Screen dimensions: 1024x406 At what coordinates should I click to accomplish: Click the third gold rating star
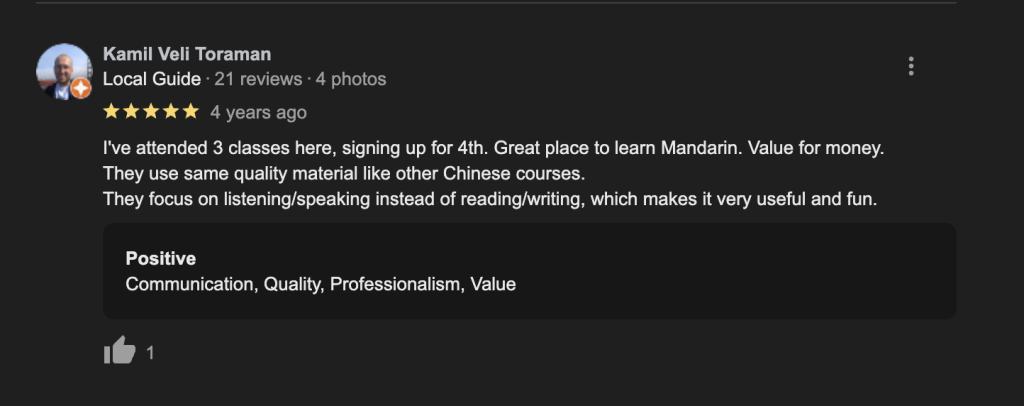(x=151, y=111)
